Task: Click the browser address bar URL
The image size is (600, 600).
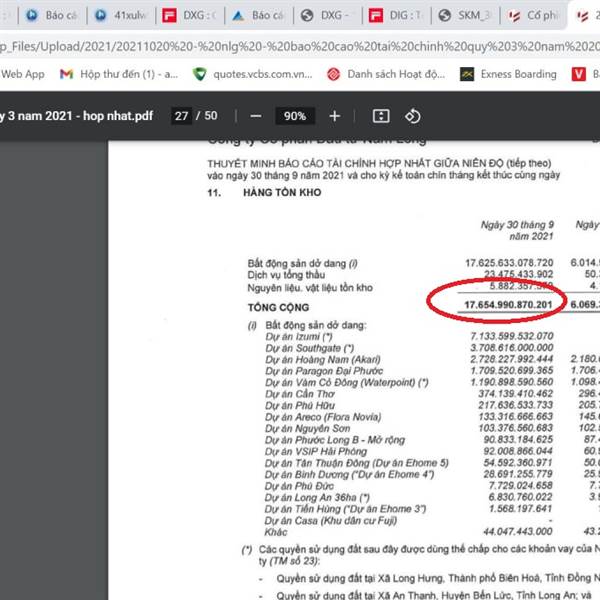Action: [300, 47]
